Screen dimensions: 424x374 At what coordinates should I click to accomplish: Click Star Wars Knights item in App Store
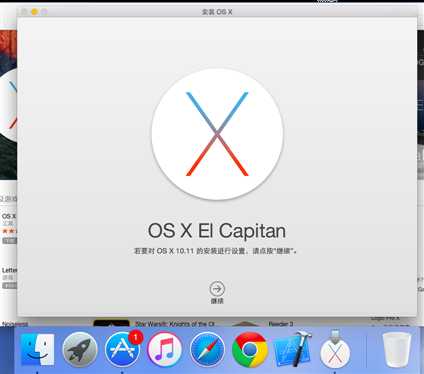point(175,324)
